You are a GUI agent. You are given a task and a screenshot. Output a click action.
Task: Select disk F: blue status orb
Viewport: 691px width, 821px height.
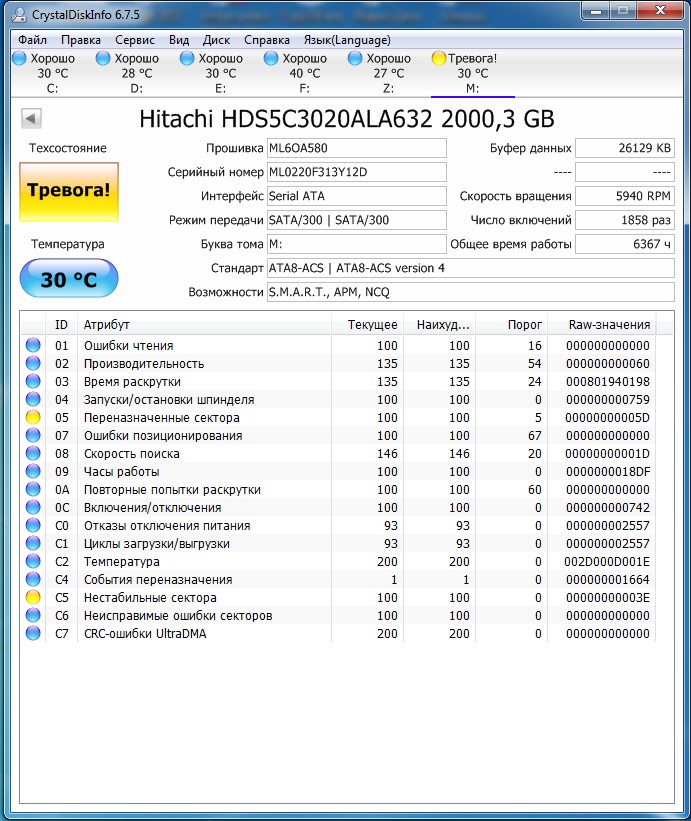[271, 58]
